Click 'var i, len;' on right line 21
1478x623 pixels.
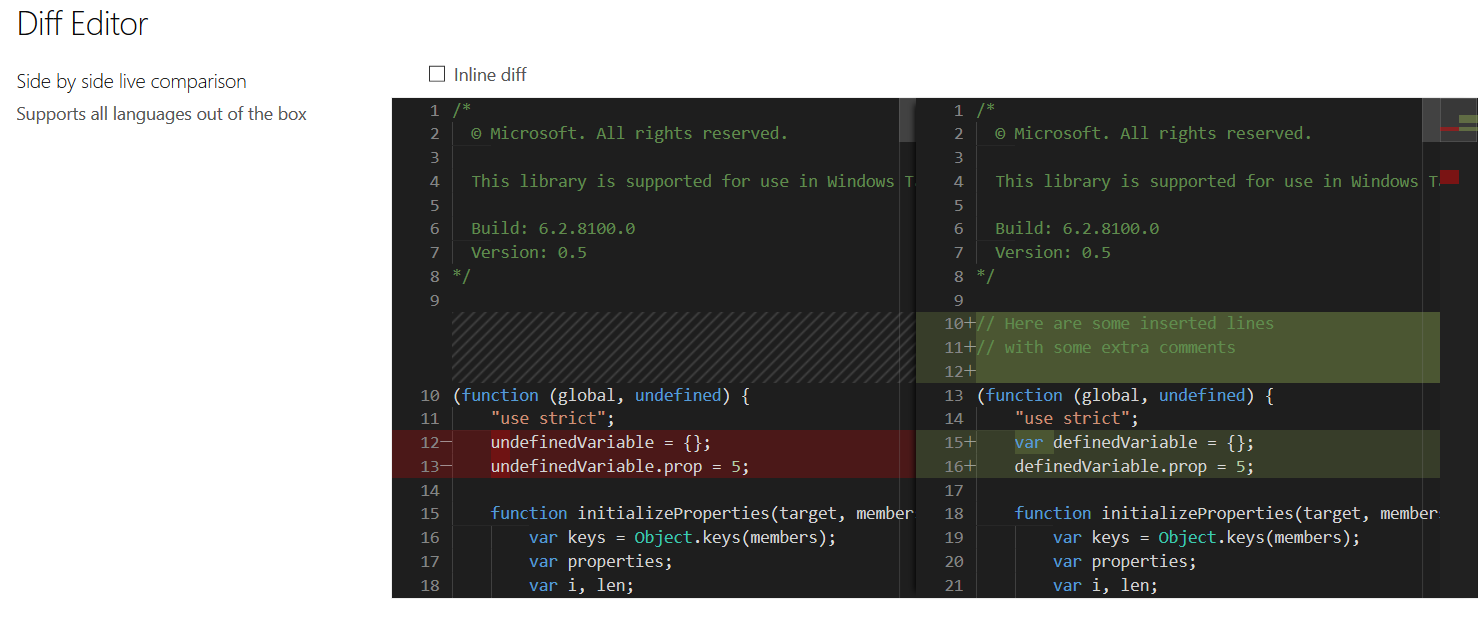(x=1105, y=585)
